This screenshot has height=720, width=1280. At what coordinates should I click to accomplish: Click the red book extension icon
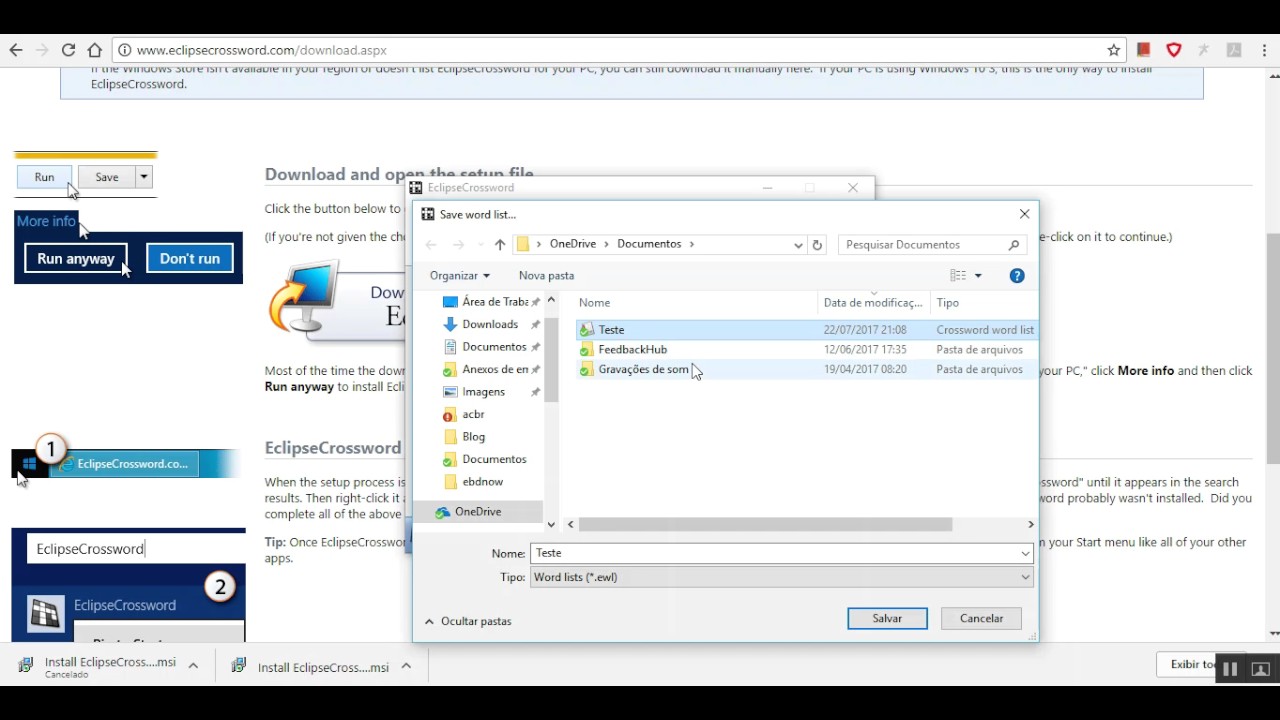[1144, 50]
